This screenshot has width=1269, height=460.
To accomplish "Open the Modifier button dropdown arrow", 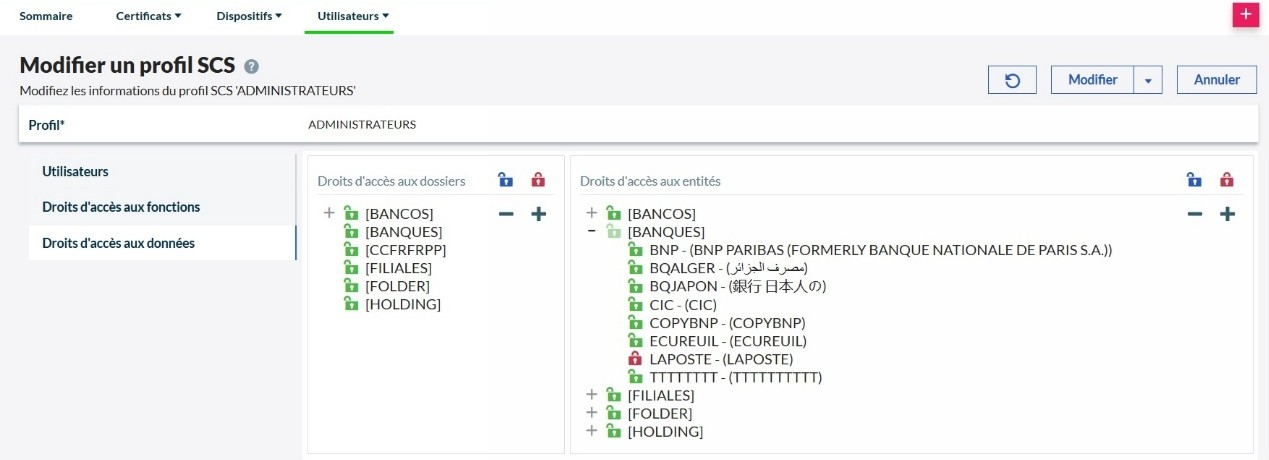I will point(1148,80).
